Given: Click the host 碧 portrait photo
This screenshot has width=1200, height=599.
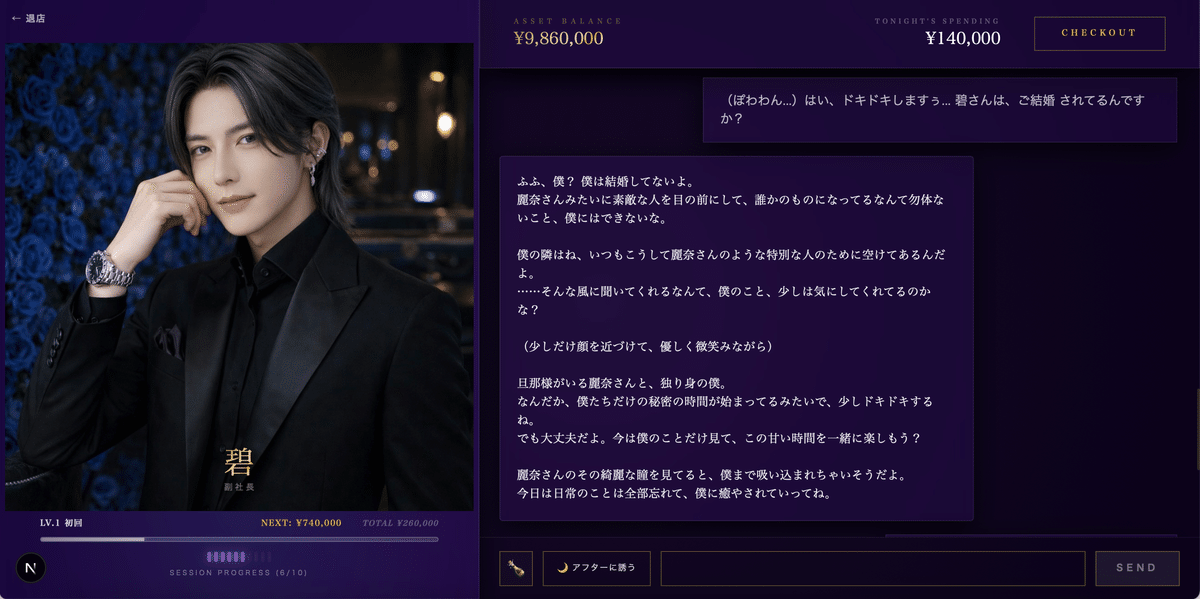Looking at the screenshot, I should (239, 277).
